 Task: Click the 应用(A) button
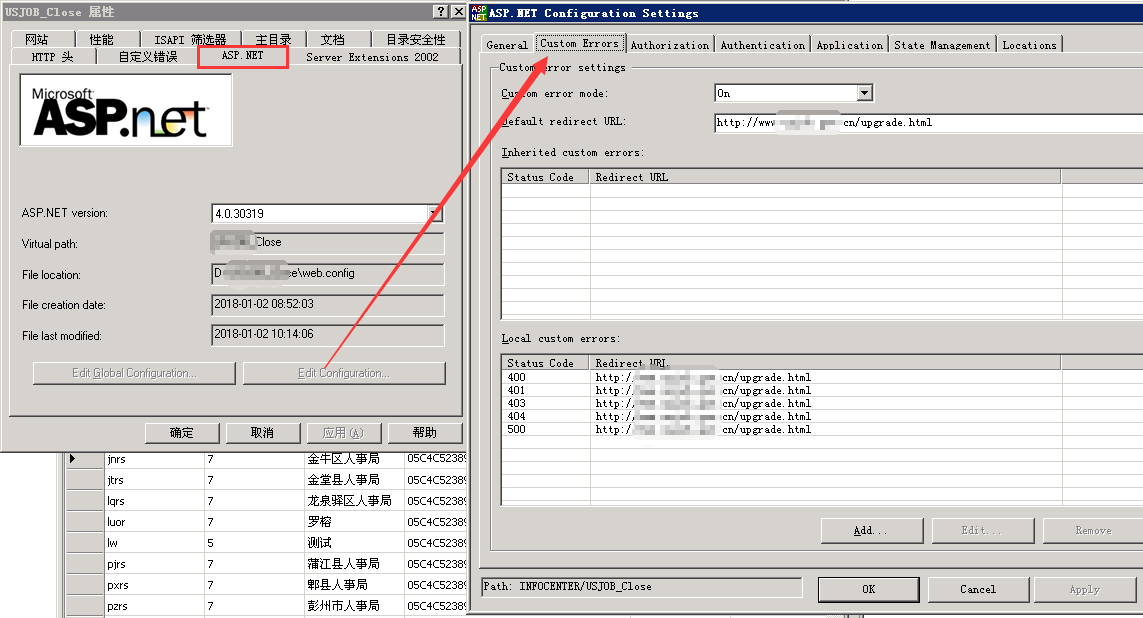click(343, 433)
